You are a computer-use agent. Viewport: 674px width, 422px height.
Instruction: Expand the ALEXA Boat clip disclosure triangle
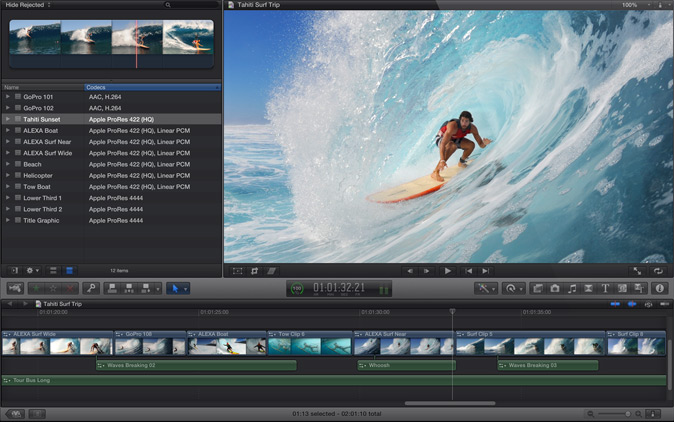point(8,130)
